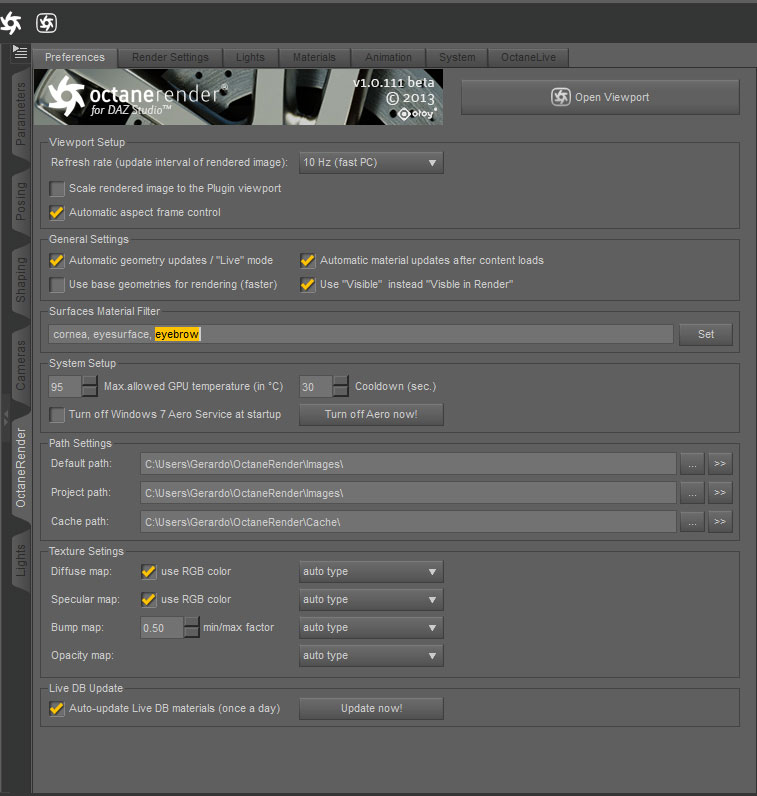
Task: Select the OctaneRender side pane tab
Action: click(20, 467)
